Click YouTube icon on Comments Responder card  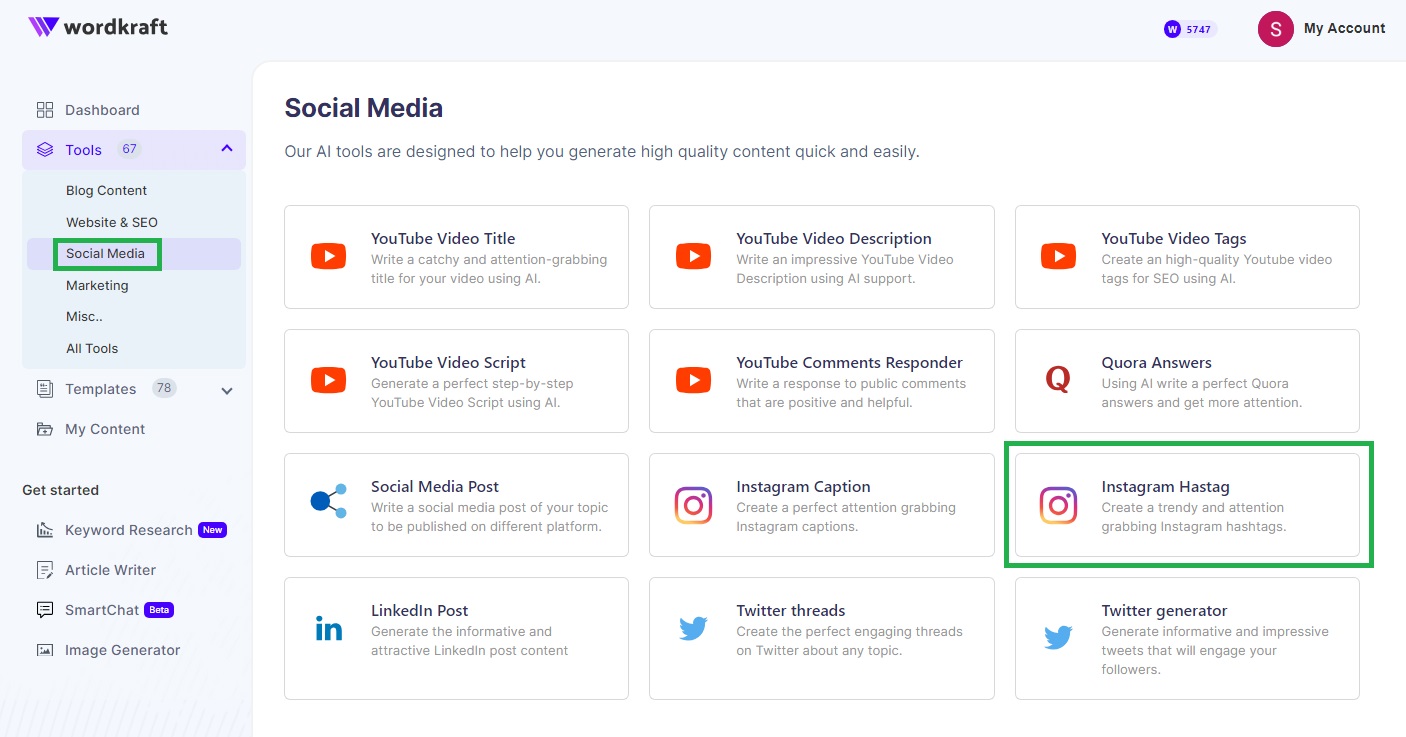tap(693, 381)
